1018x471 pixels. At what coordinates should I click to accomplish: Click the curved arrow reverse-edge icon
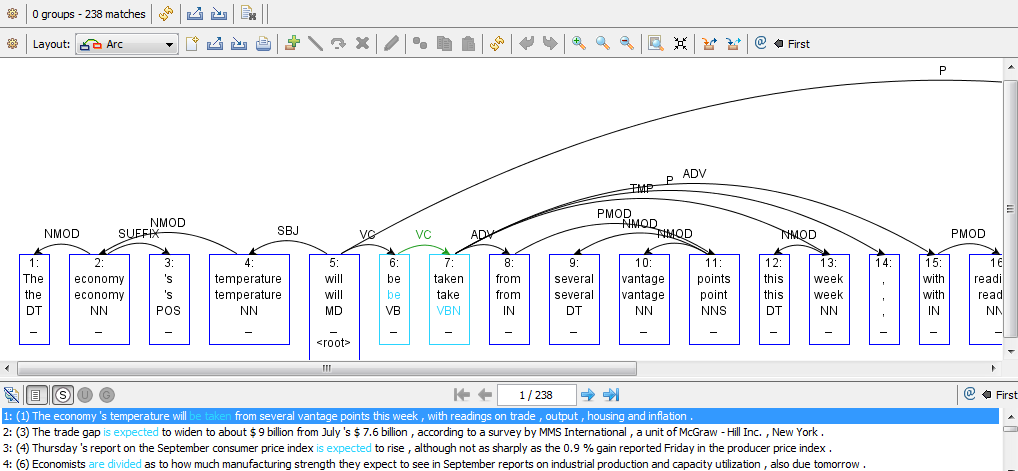[x=338, y=44]
